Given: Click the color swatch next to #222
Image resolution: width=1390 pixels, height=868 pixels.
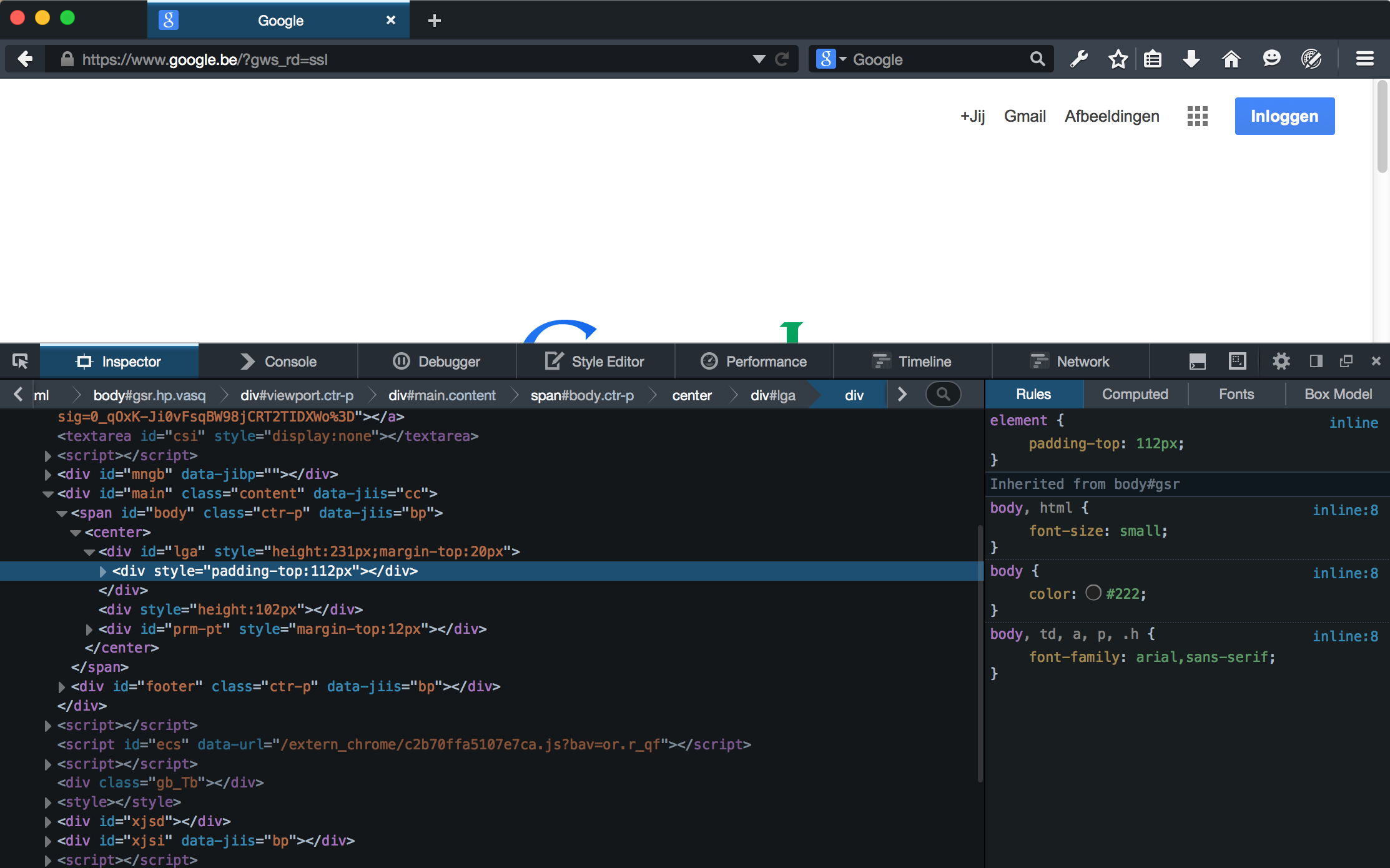Looking at the screenshot, I should click(1092, 593).
